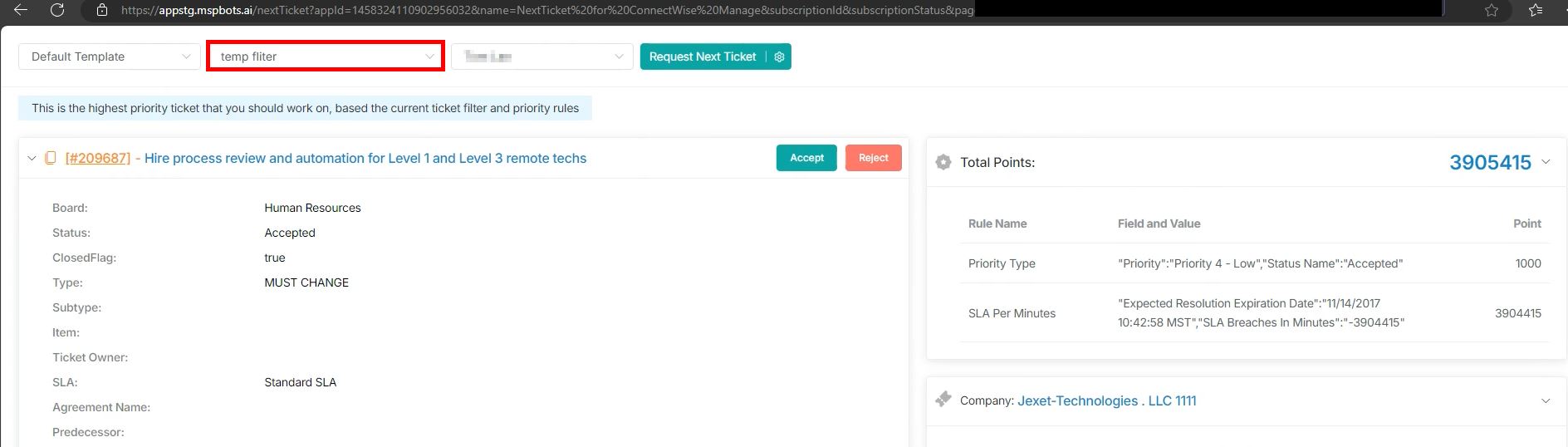Click the gear icon beside Total Points
This screenshot has height=447, width=1568.
(943, 162)
